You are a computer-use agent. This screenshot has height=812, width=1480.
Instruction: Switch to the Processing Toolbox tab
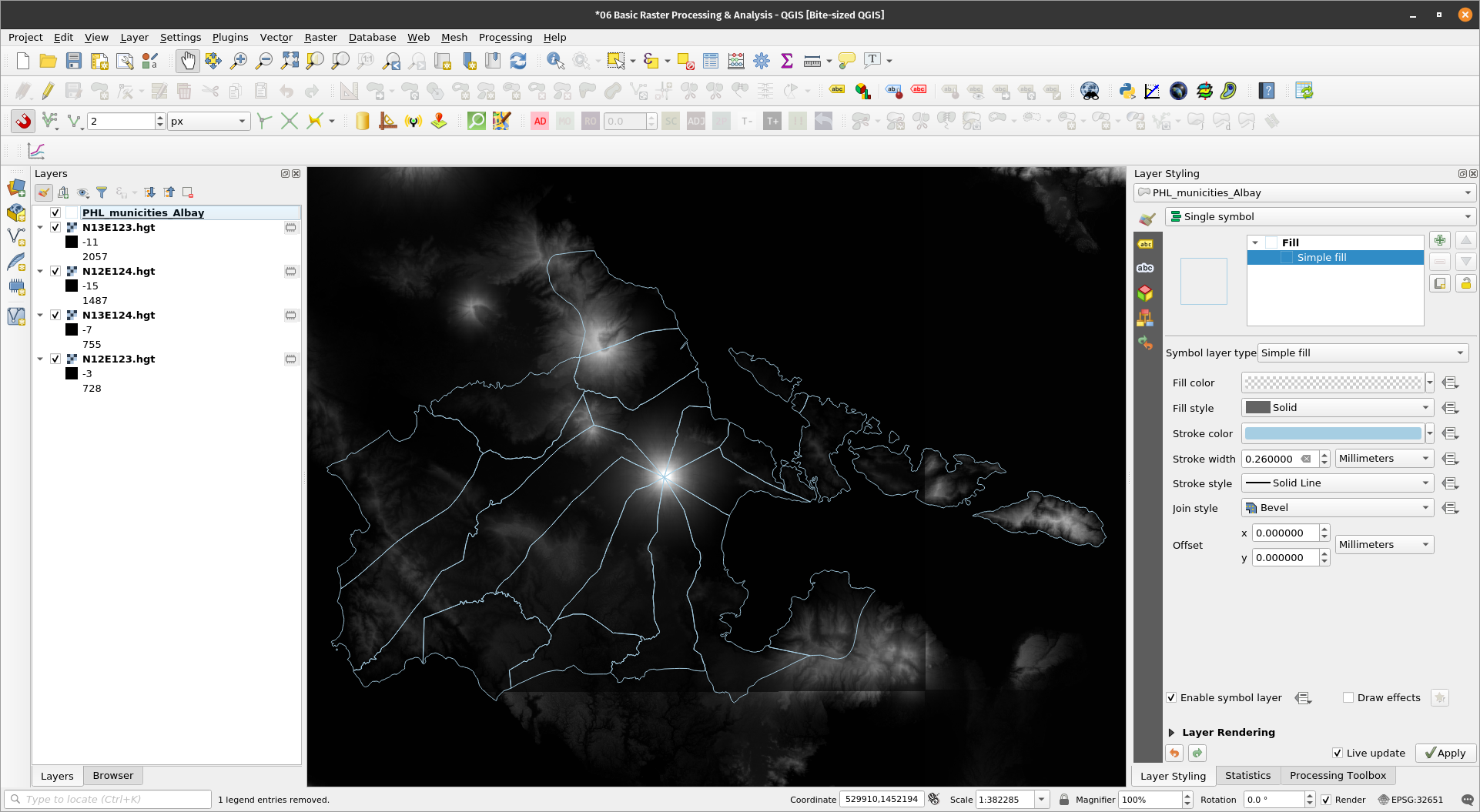click(x=1338, y=776)
